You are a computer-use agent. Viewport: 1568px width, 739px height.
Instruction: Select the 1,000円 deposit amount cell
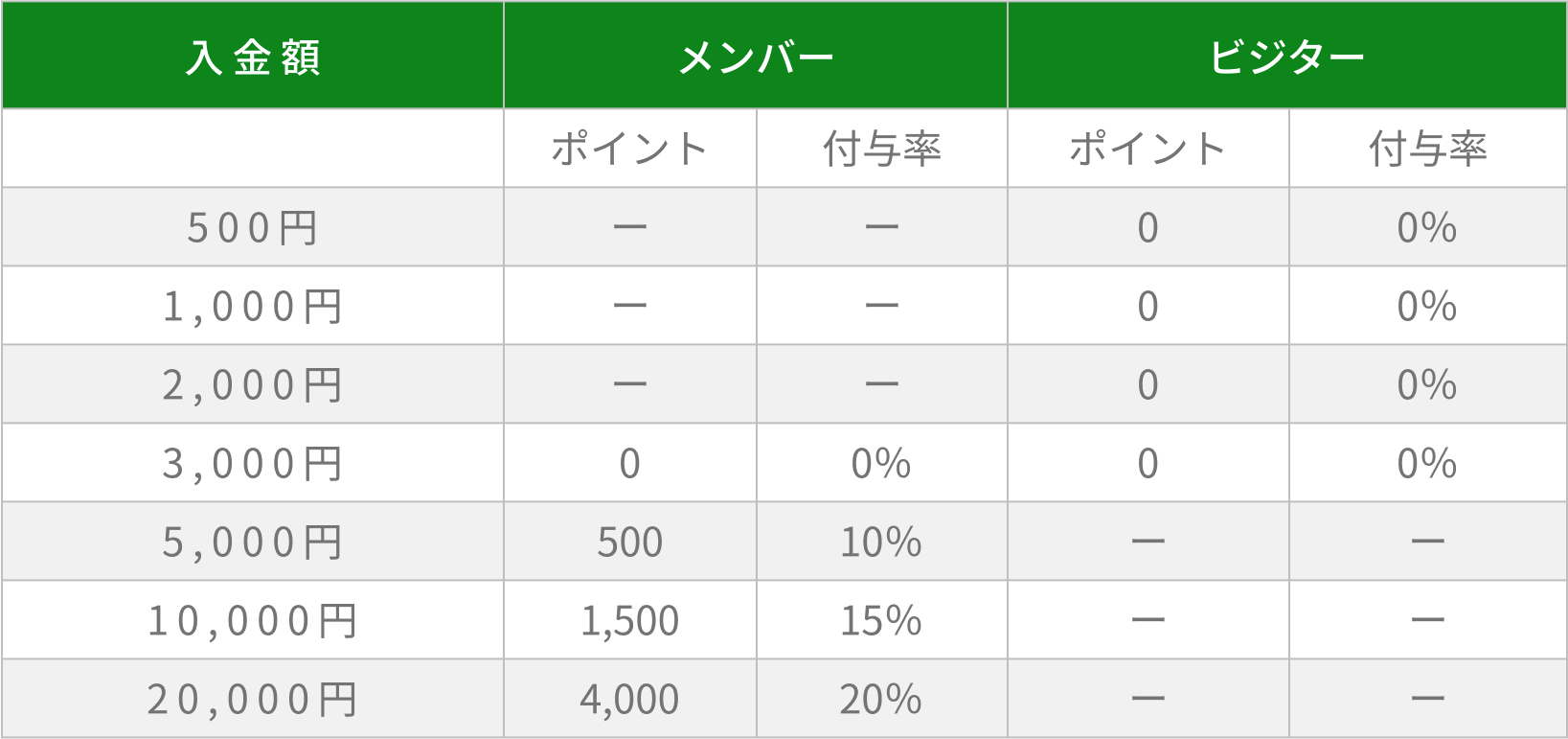[253, 307]
